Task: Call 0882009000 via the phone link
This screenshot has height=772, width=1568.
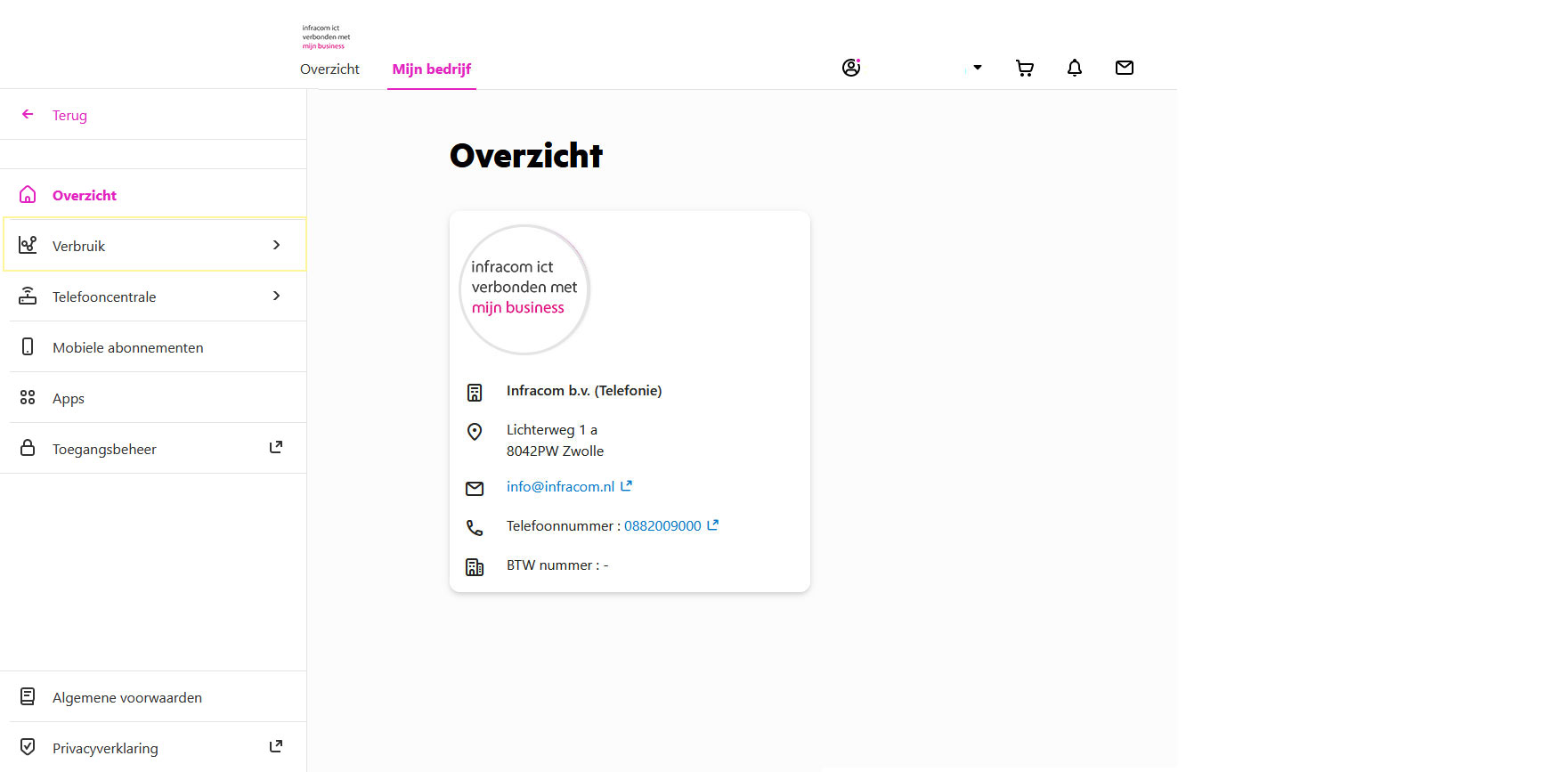Action: 662,526
